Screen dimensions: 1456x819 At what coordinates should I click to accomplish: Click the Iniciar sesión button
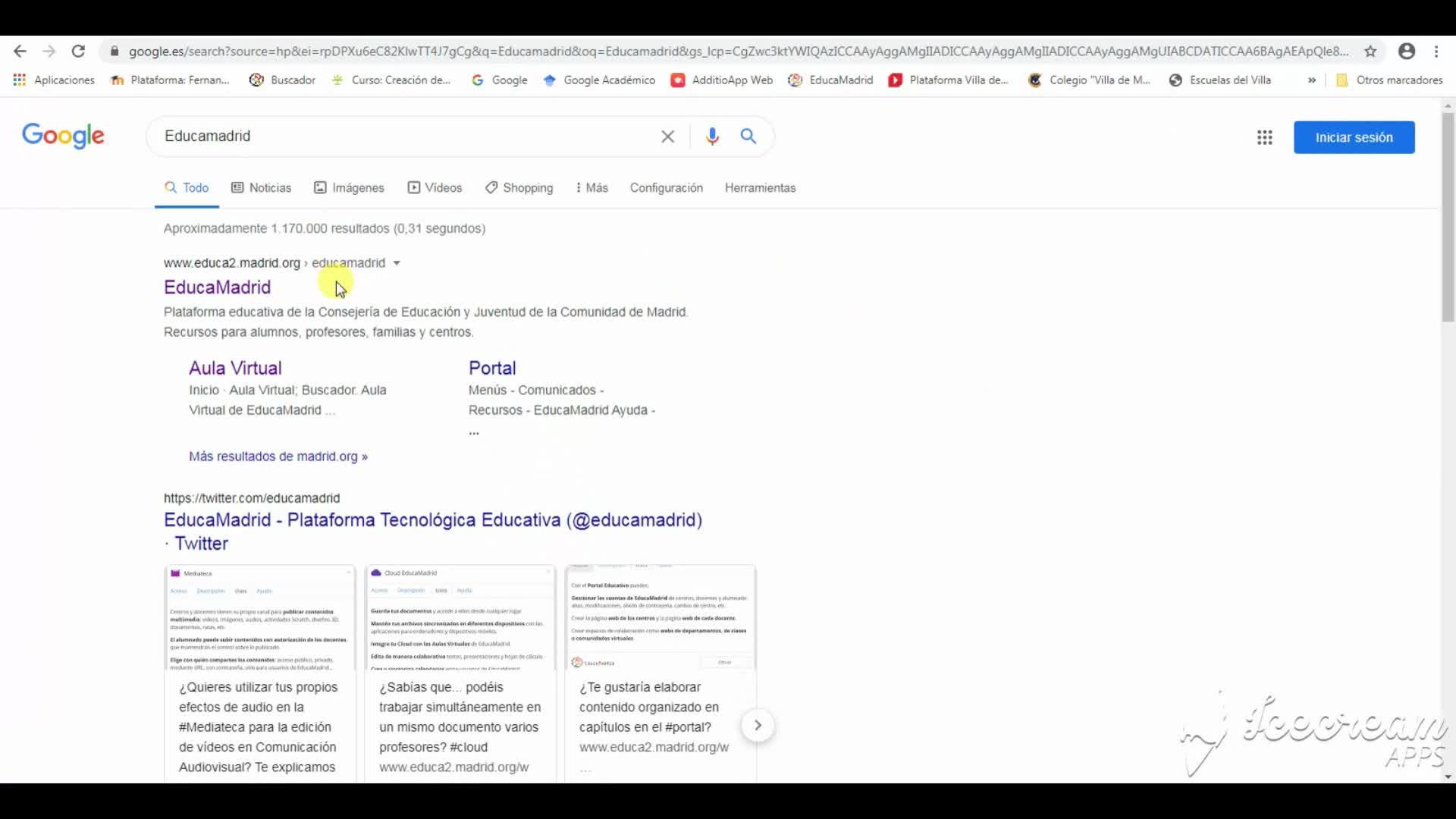click(x=1354, y=137)
